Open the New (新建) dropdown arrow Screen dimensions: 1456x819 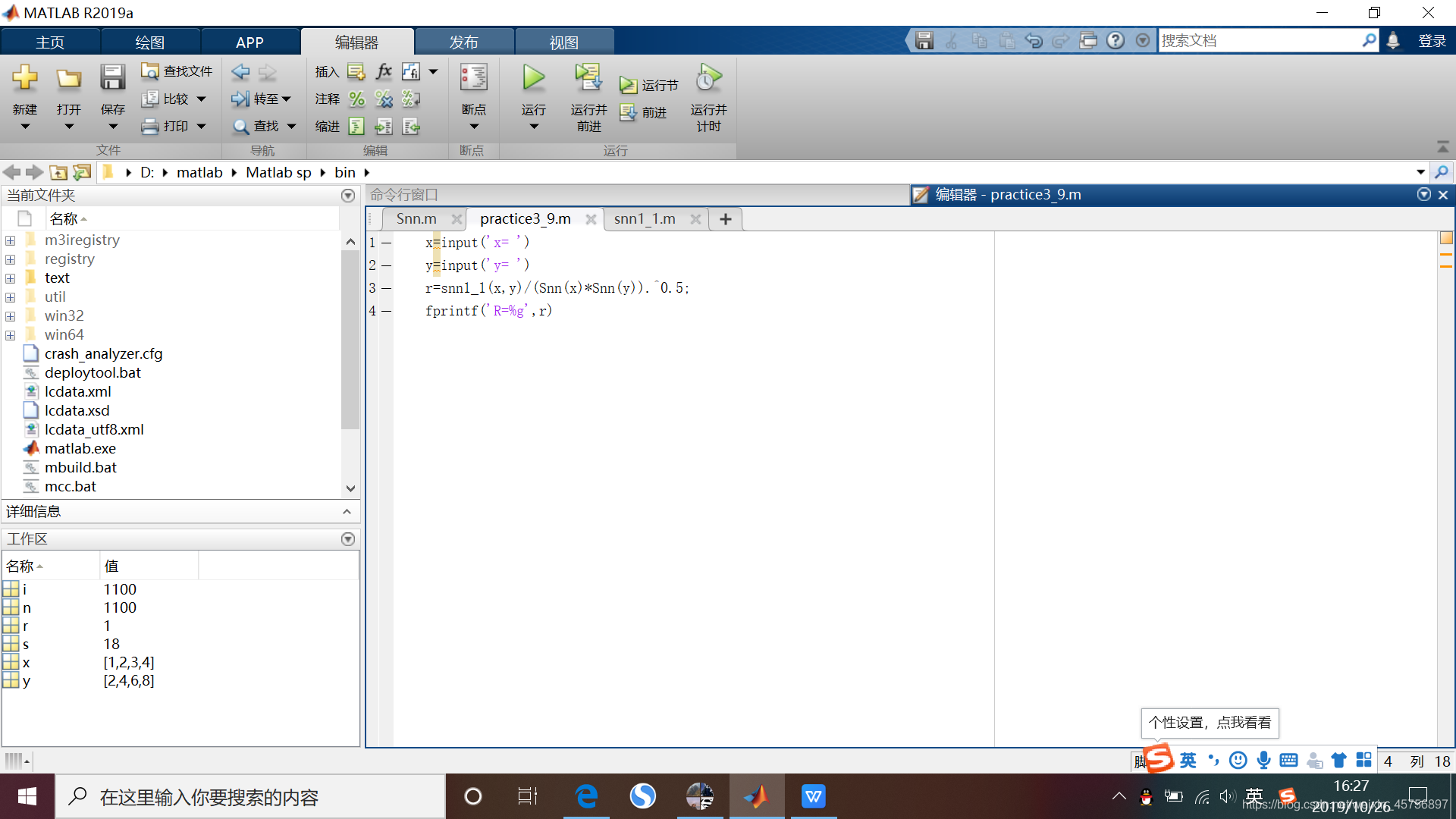tap(25, 127)
